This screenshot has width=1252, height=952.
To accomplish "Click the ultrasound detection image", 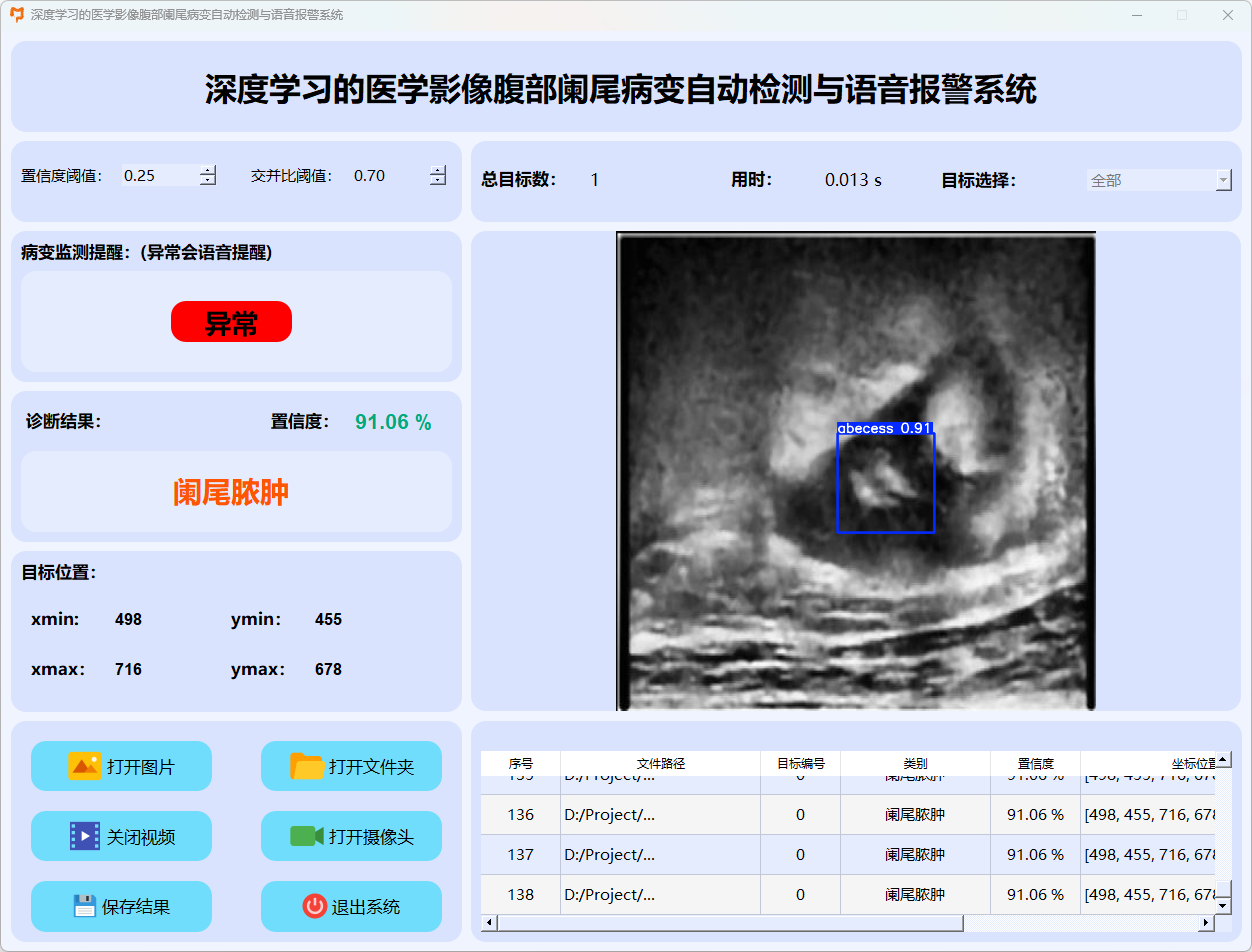I will (856, 471).
